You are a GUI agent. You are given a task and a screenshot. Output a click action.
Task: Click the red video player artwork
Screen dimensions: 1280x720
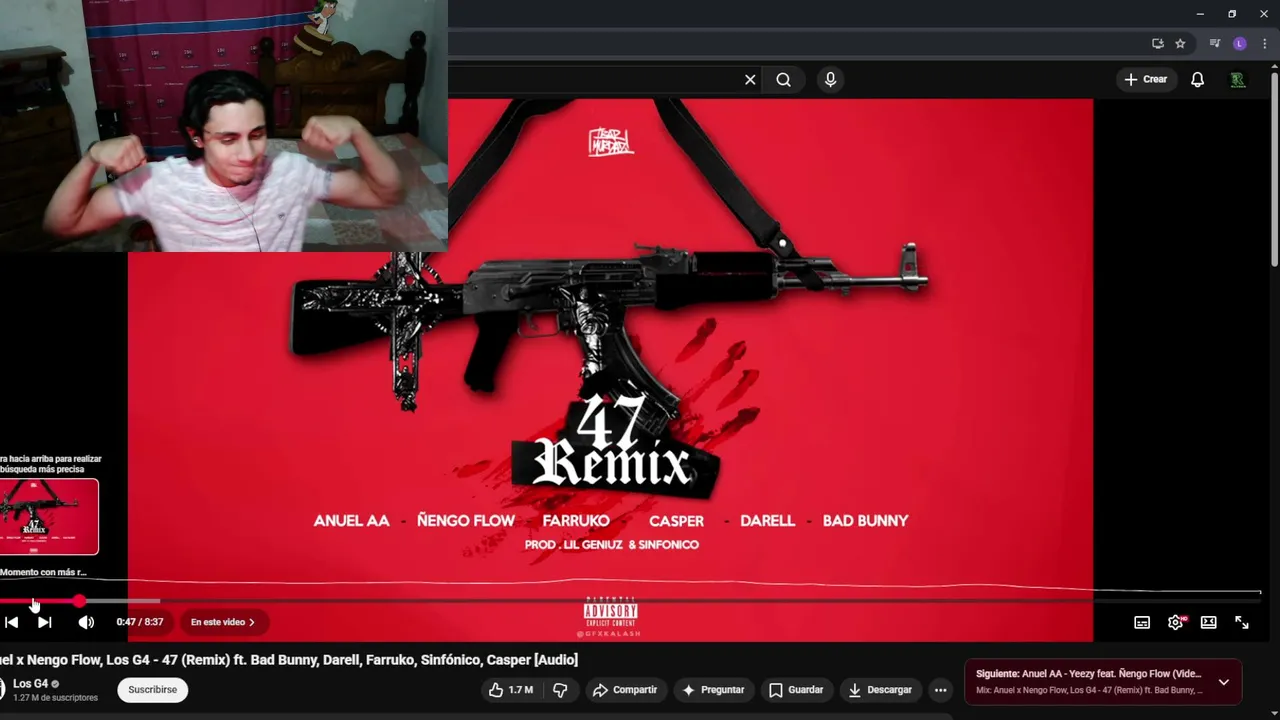610,370
